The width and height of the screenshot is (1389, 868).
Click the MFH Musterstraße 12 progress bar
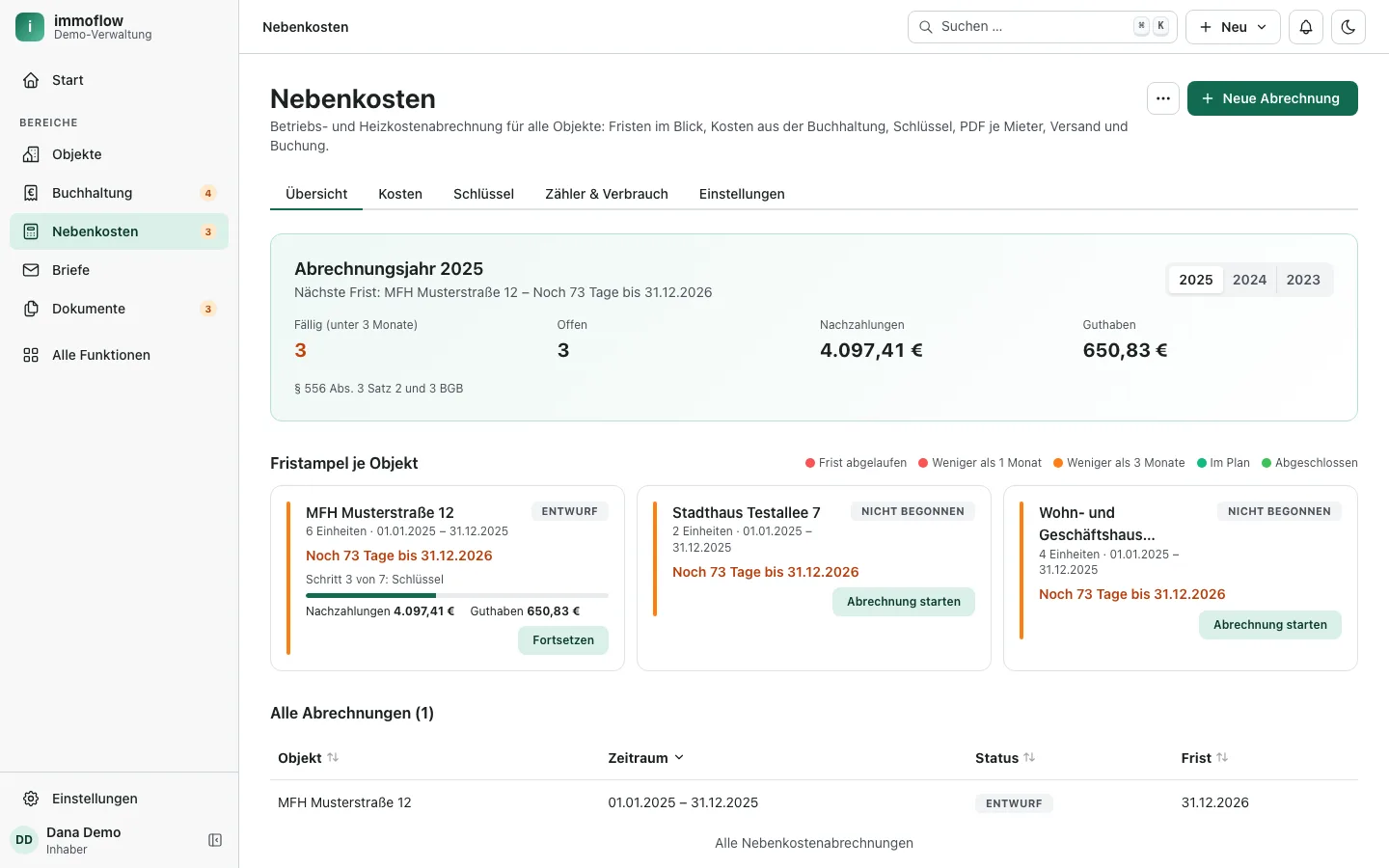pyautogui.click(x=457, y=596)
